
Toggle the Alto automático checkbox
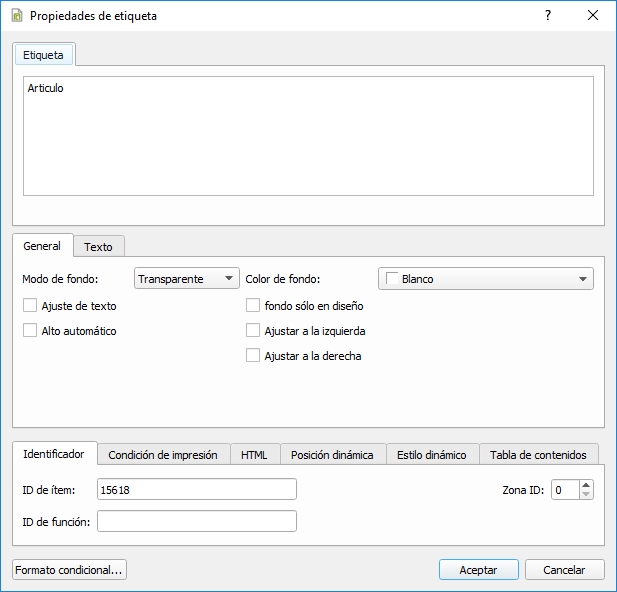point(30,331)
